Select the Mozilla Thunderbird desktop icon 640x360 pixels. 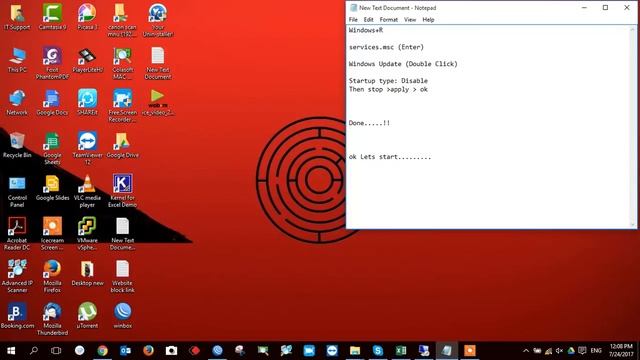[52, 319]
